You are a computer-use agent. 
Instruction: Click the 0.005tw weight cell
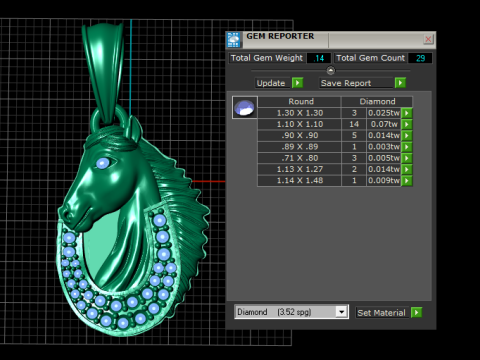tap(384, 158)
